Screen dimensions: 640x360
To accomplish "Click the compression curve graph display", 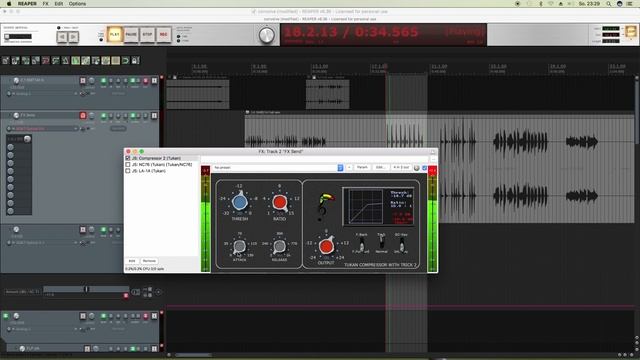I will (x=365, y=207).
